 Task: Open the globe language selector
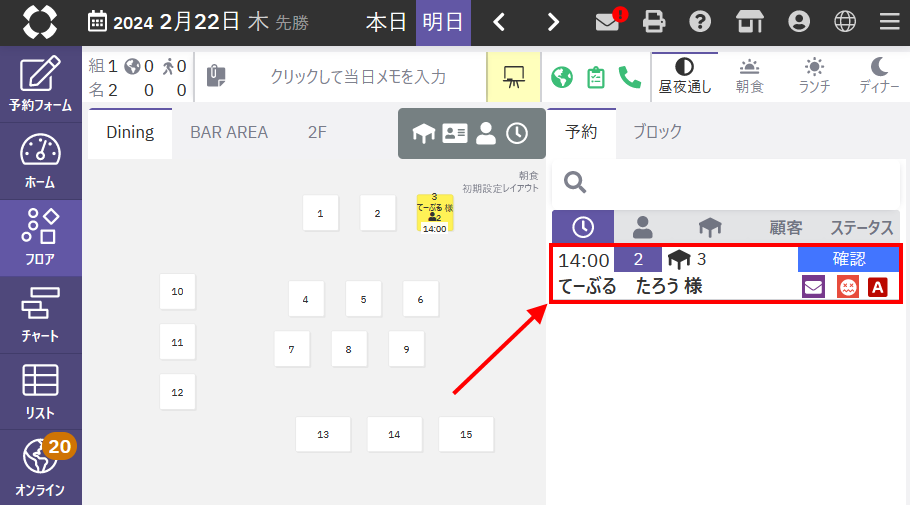pos(844,22)
